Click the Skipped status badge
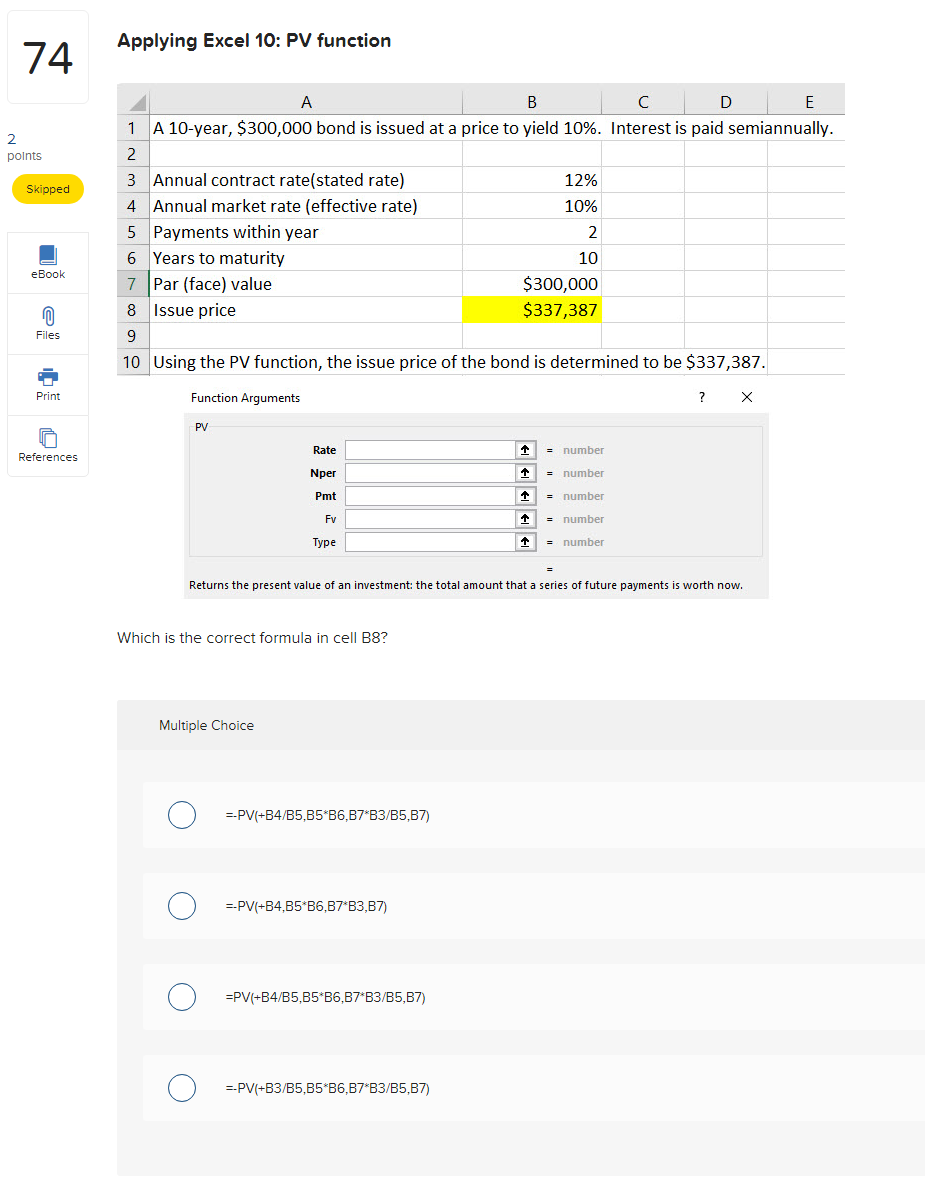 point(47,189)
